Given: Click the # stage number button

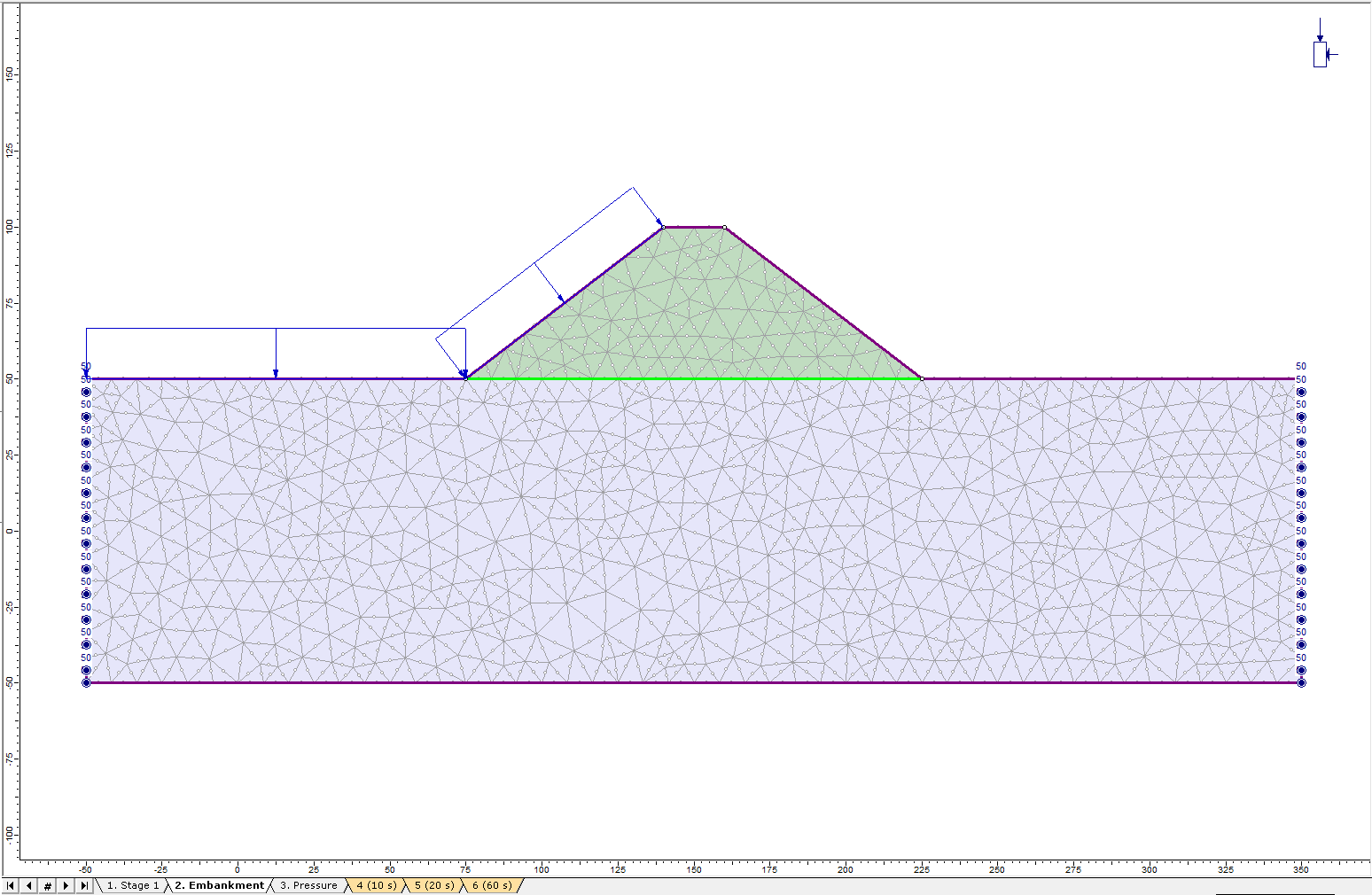Looking at the screenshot, I should (48, 885).
